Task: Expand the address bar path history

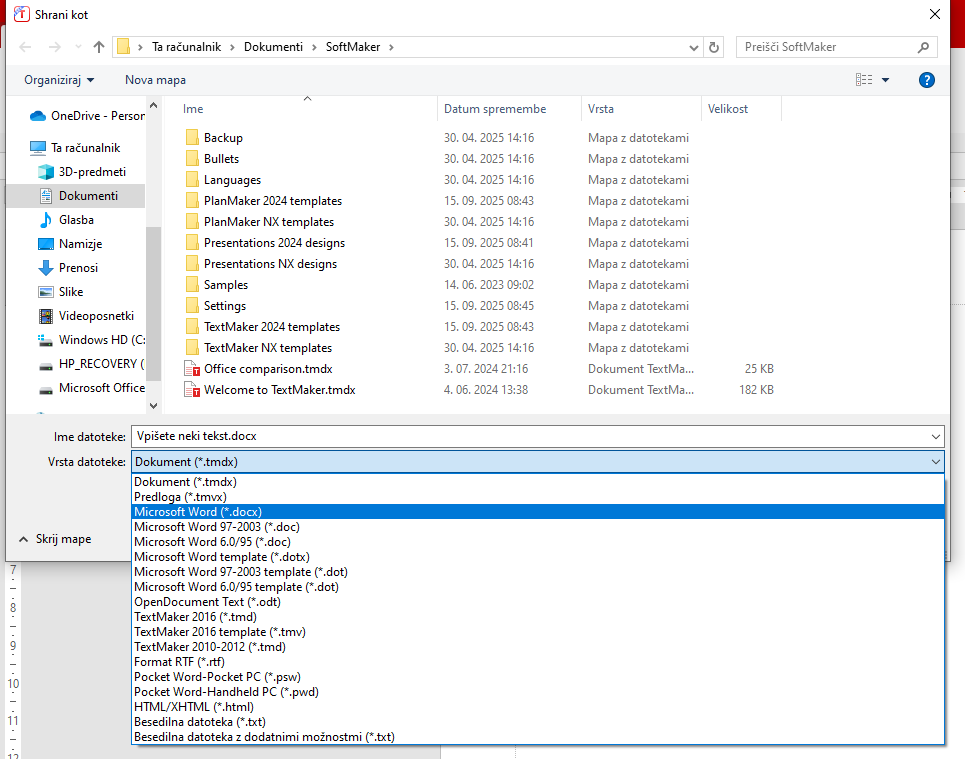Action: [x=694, y=47]
